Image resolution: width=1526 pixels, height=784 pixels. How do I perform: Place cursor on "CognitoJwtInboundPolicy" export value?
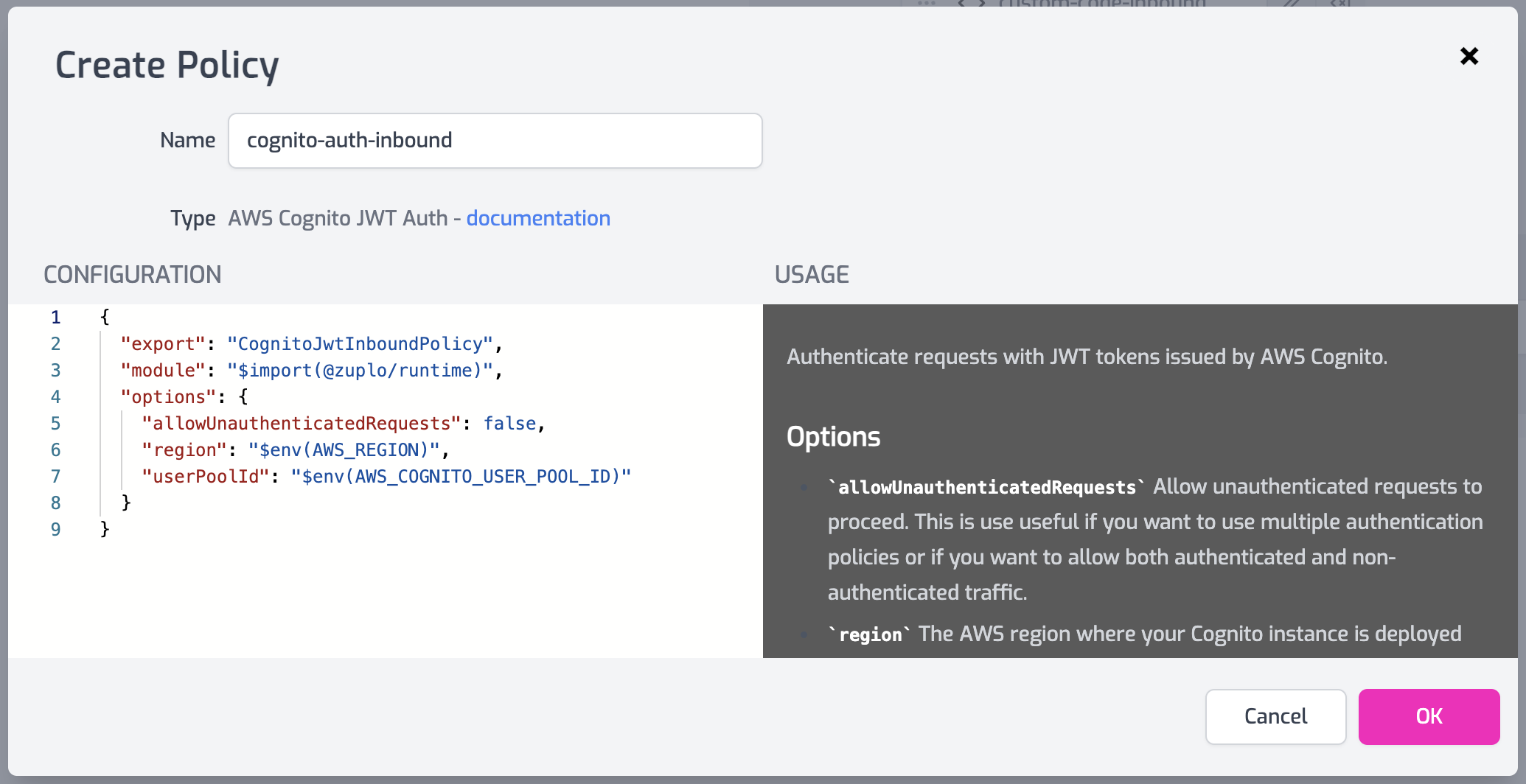(x=360, y=344)
